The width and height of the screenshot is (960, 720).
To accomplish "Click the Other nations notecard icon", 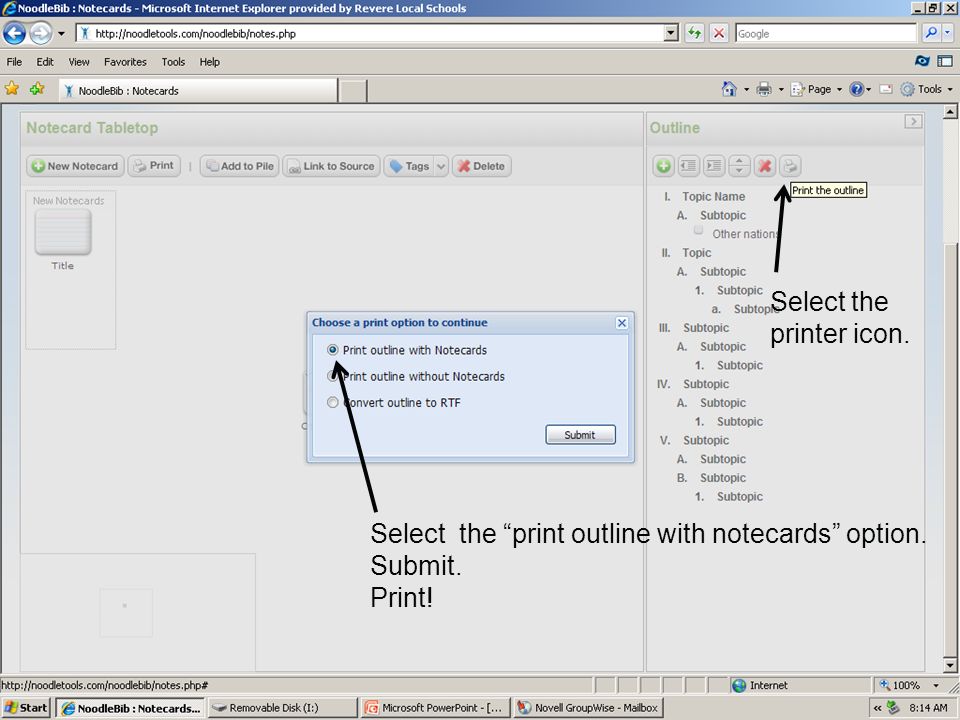I will (698, 230).
